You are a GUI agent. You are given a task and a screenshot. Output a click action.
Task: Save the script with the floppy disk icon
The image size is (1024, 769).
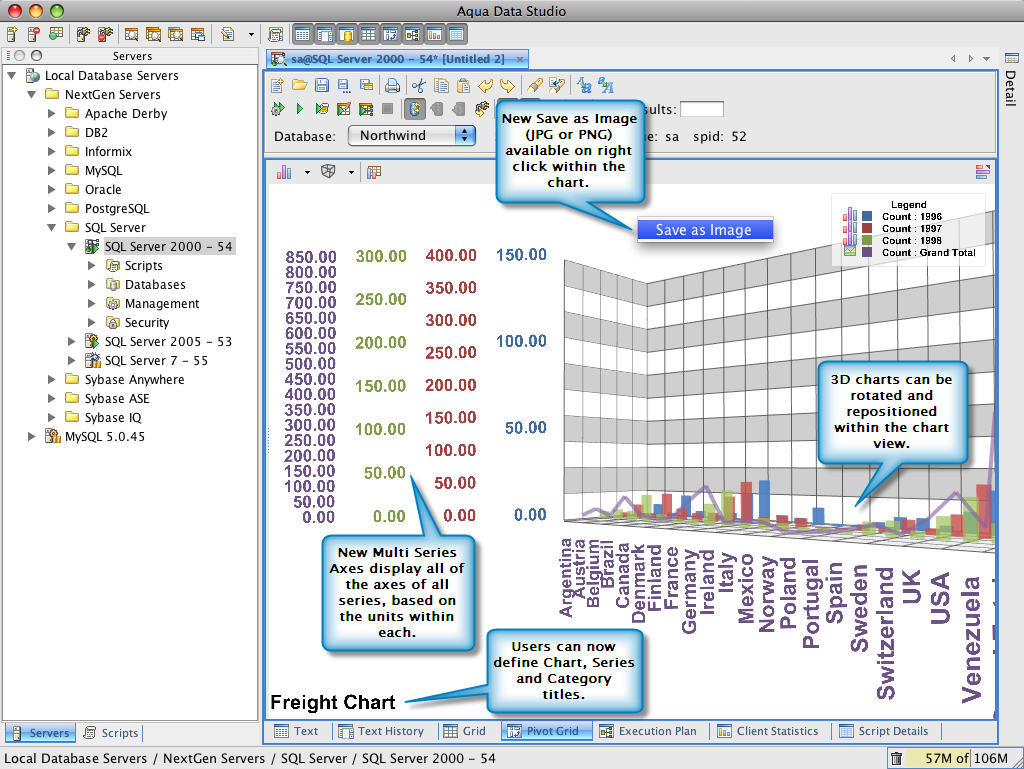[x=322, y=86]
